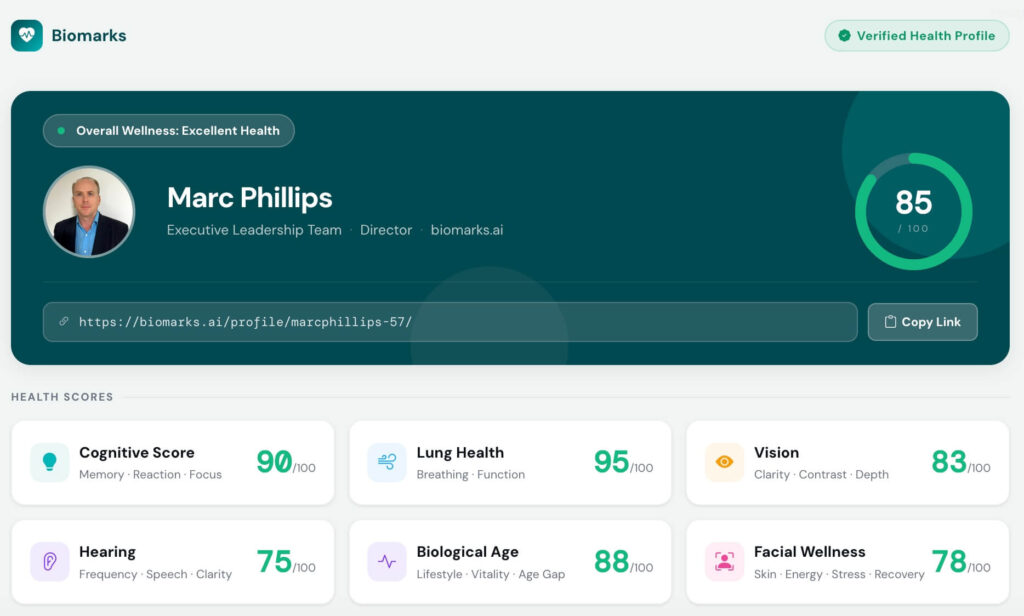Click the 90/100 cognitive score value
This screenshot has height=616, width=1024.
coord(286,462)
